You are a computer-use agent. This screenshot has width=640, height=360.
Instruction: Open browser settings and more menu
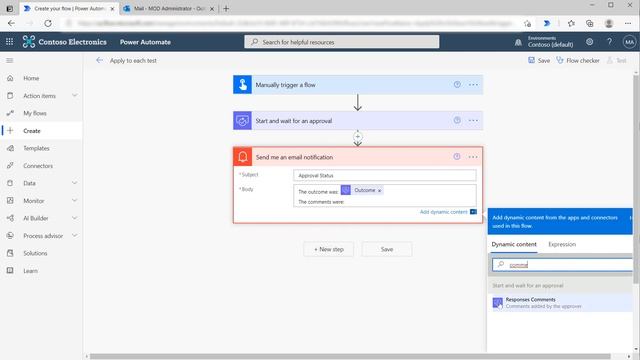click(x=628, y=23)
